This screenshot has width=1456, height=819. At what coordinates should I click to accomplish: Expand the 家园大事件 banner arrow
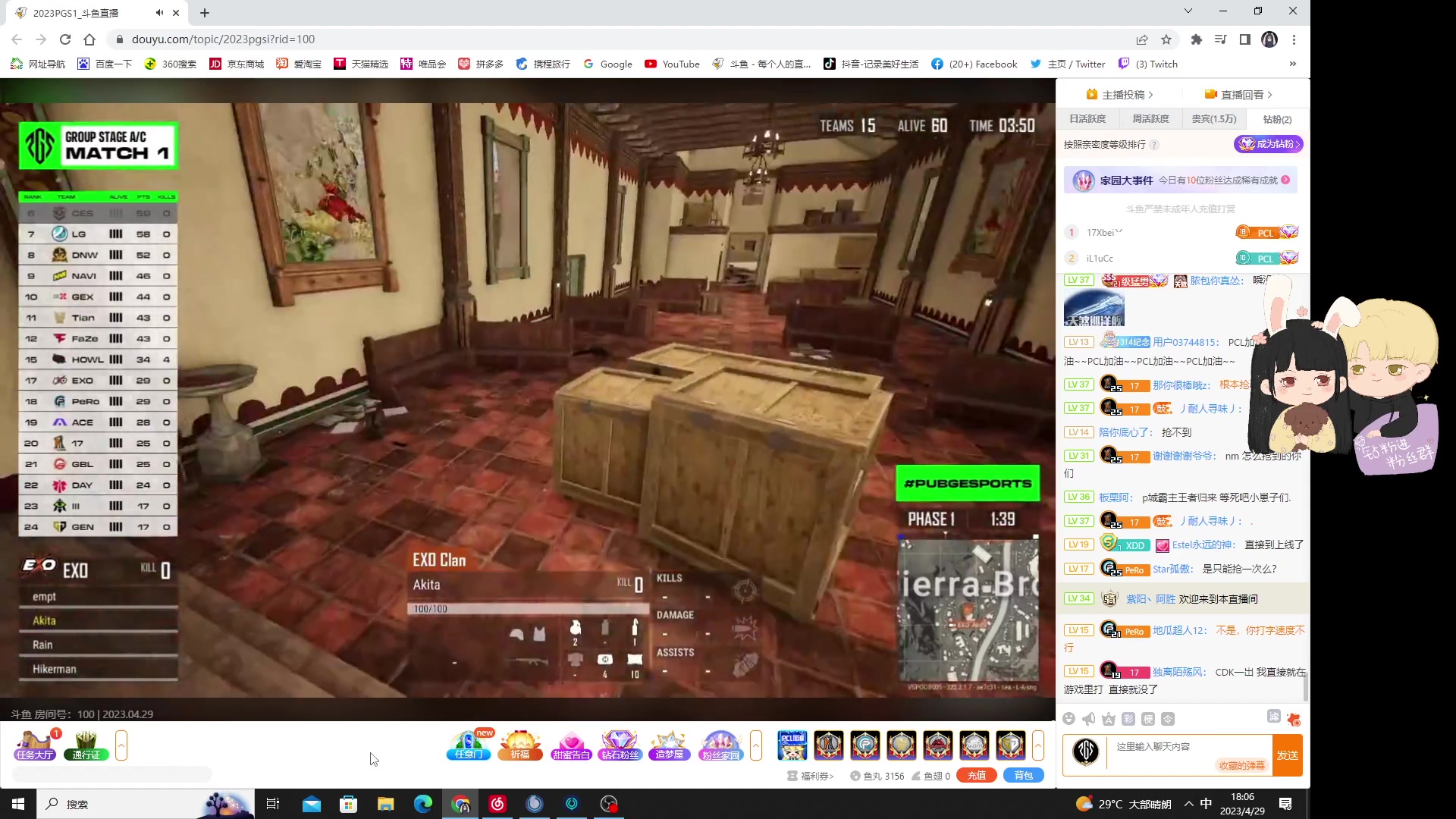[x=1285, y=180]
